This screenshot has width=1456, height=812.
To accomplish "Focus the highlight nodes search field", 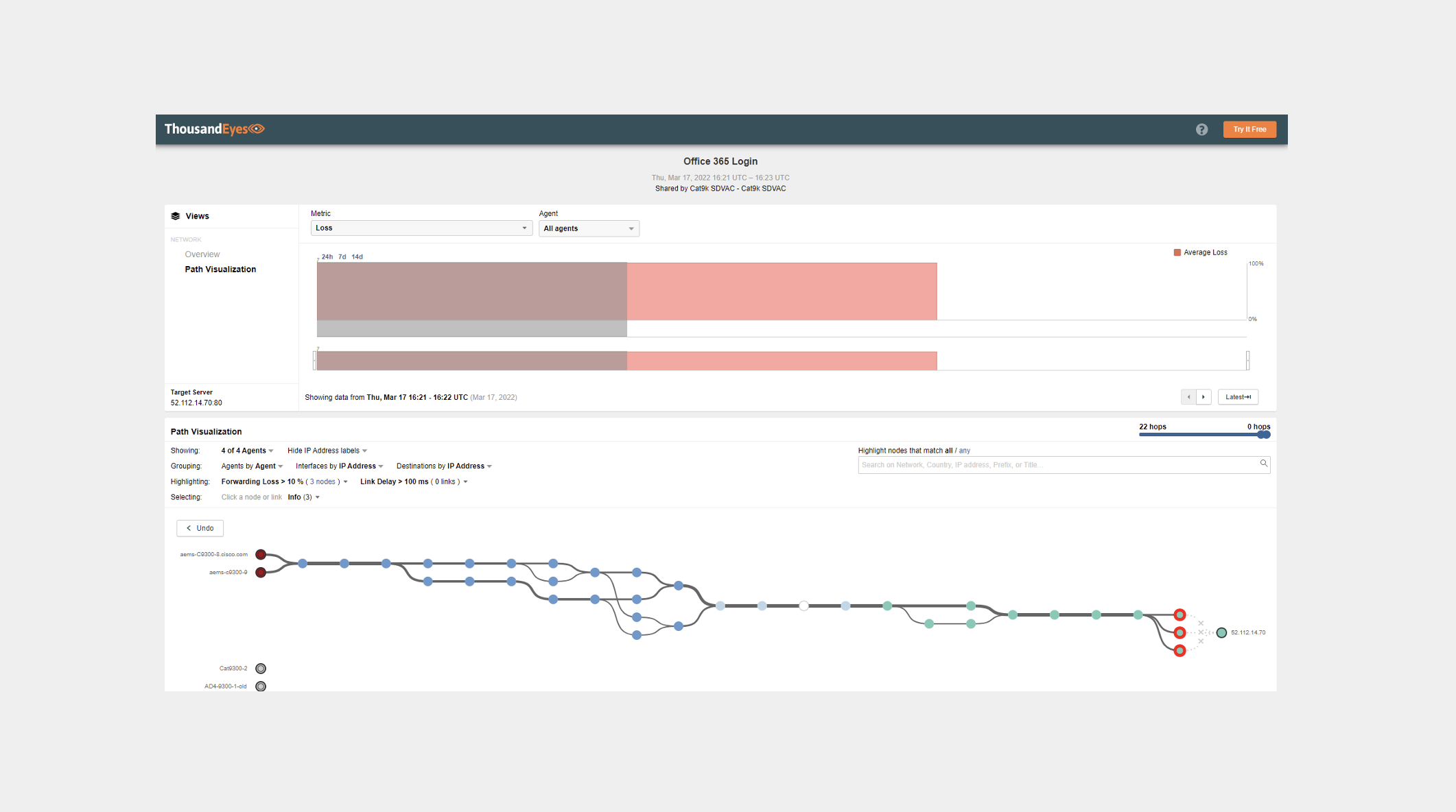I will [1064, 465].
